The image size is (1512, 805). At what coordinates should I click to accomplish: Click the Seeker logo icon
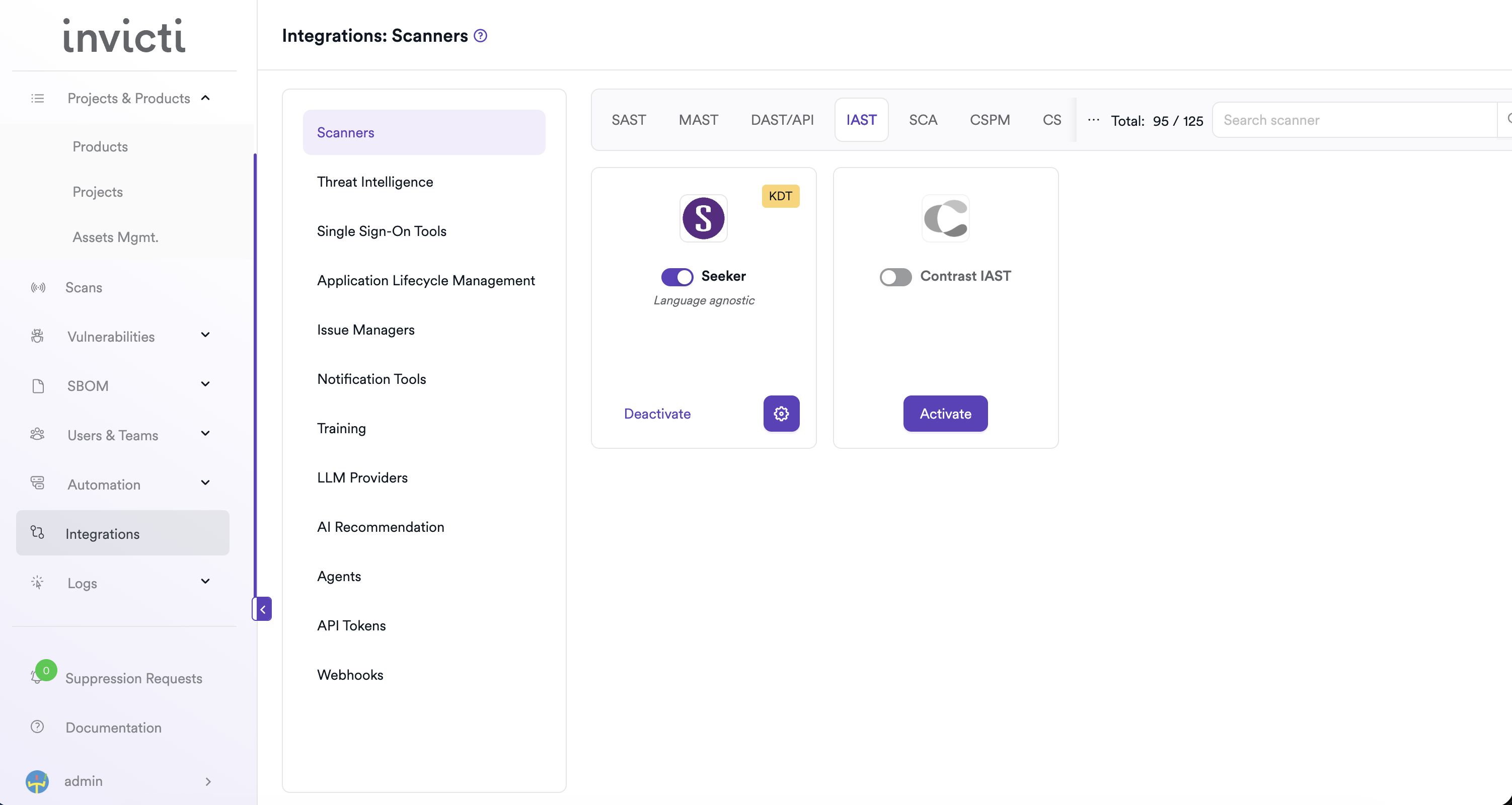click(703, 218)
